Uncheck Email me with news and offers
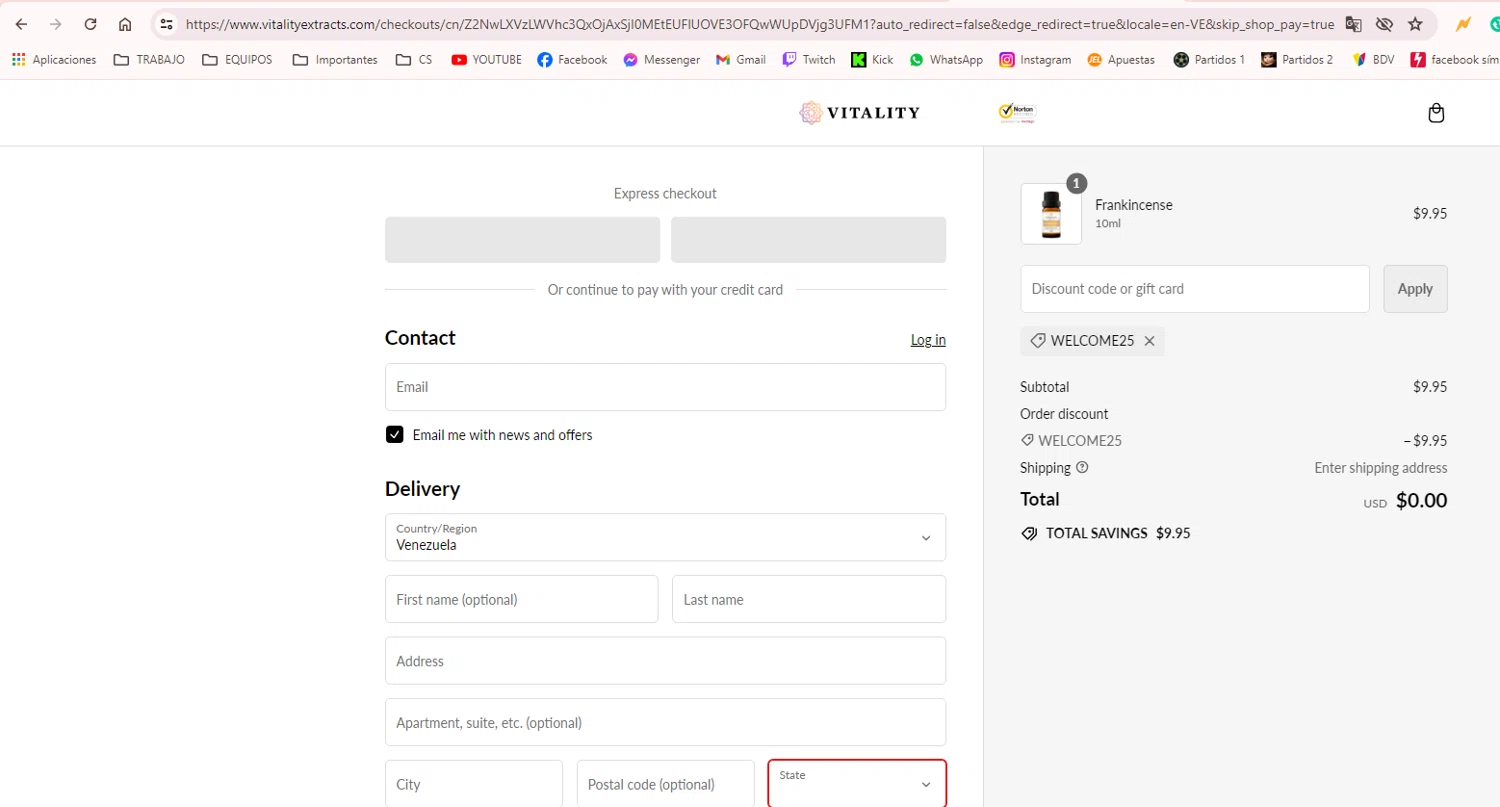 point(395,435)
